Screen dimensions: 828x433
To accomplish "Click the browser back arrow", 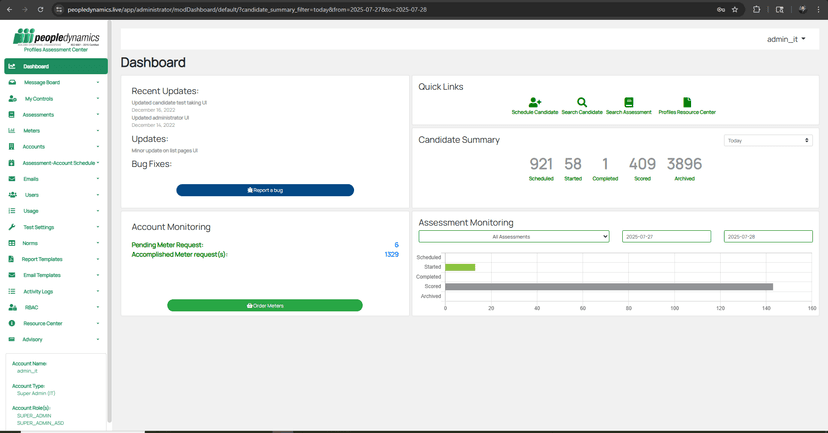I will pos(10,10).
